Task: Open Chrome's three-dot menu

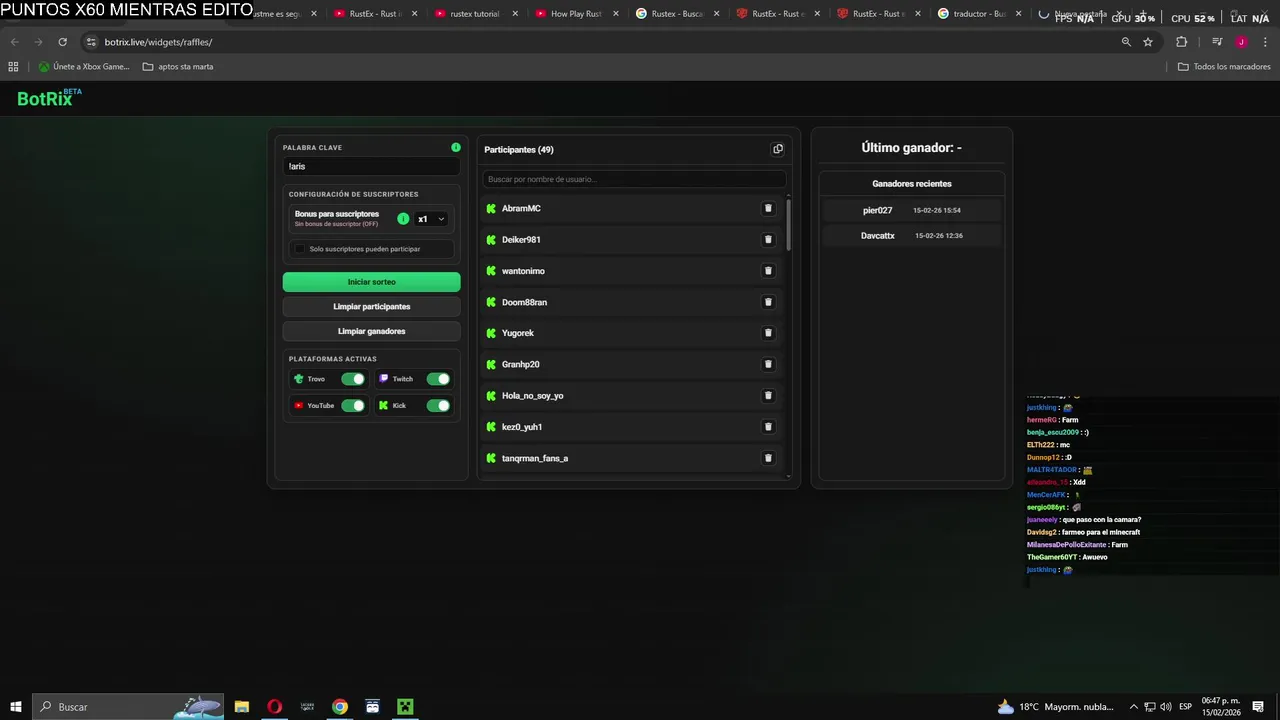Action: click(1265, 42)
